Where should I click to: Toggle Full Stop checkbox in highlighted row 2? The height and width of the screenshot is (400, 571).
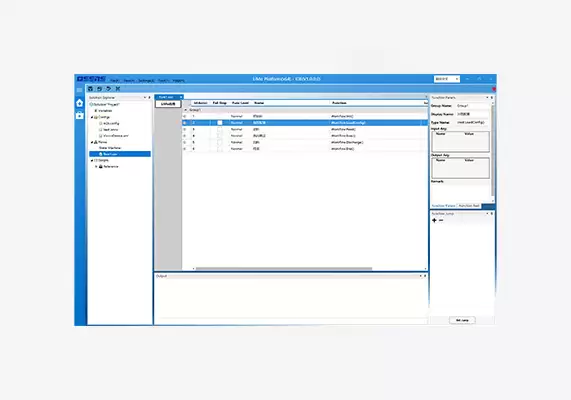pyautogui.click(x=220, y=123)
